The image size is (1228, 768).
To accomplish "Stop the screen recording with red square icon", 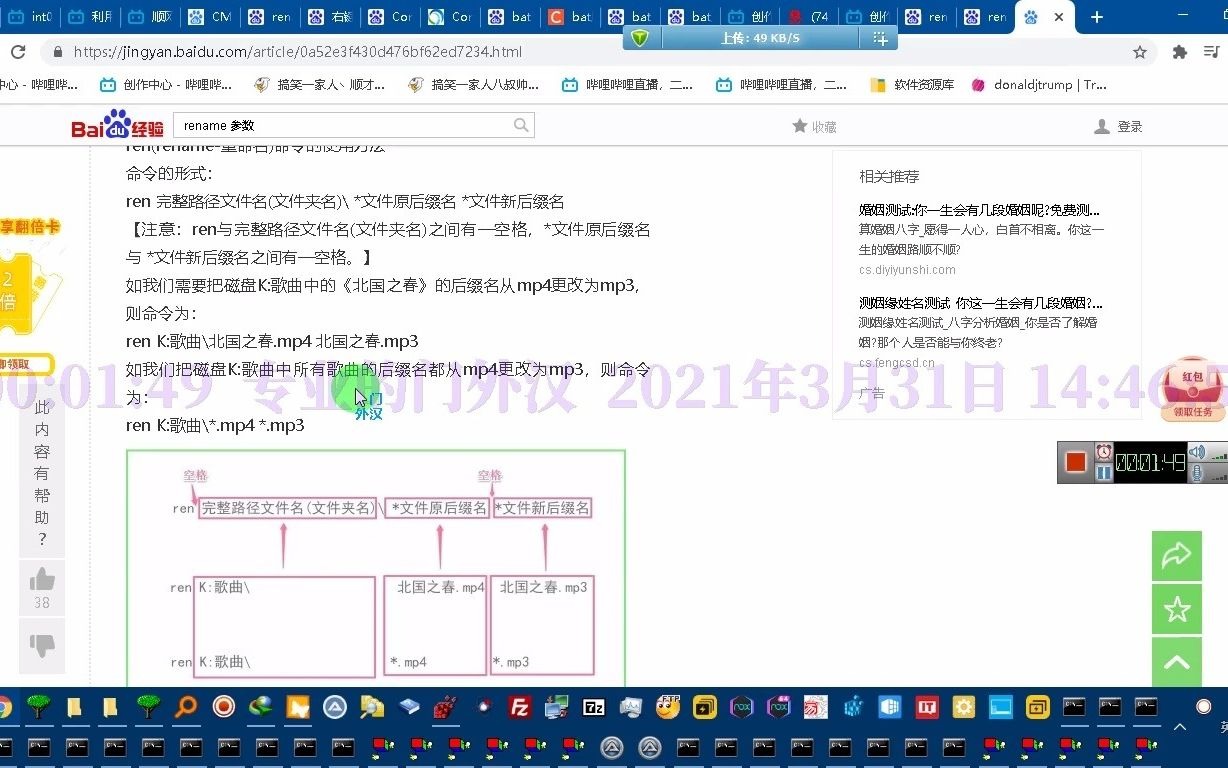I will click(x=1074, y=460).
